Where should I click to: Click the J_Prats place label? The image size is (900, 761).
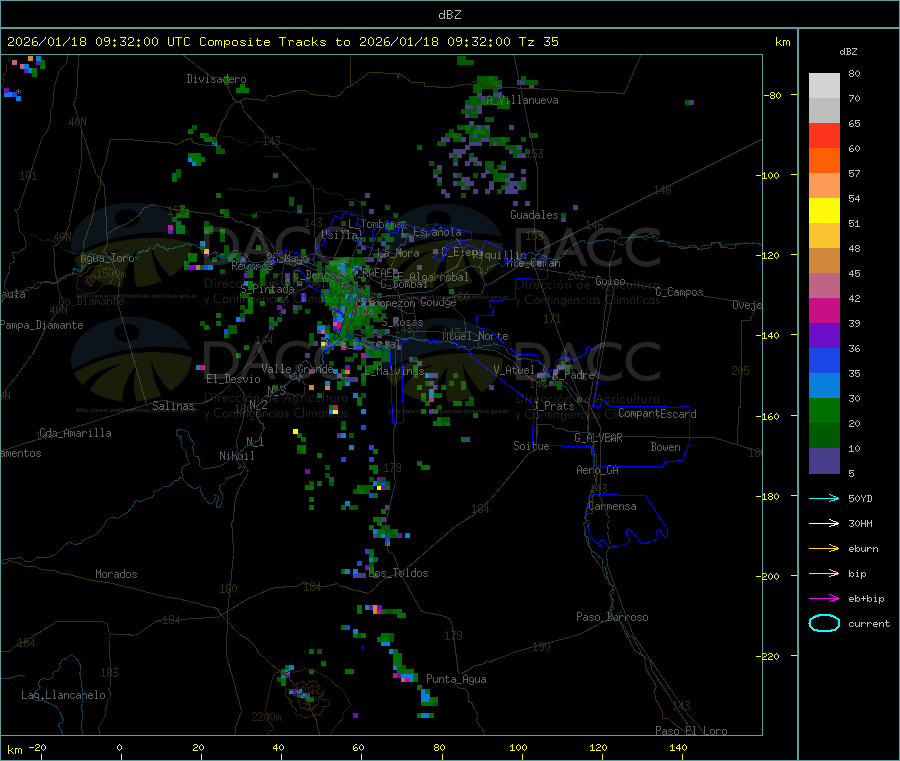pos(554,406)
